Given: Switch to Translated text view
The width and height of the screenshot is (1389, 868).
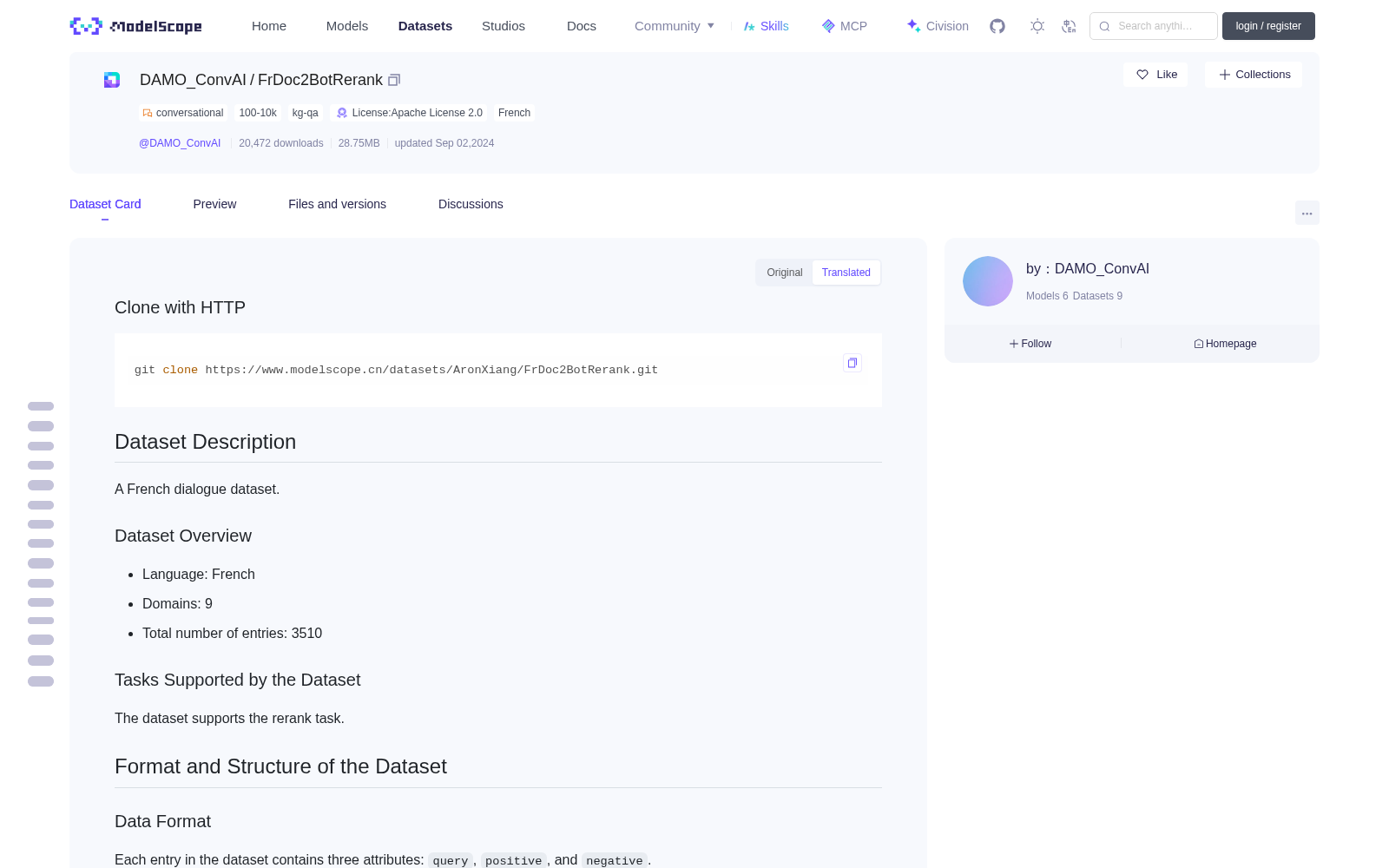Looking at the screenshot, I should [846, 273].
